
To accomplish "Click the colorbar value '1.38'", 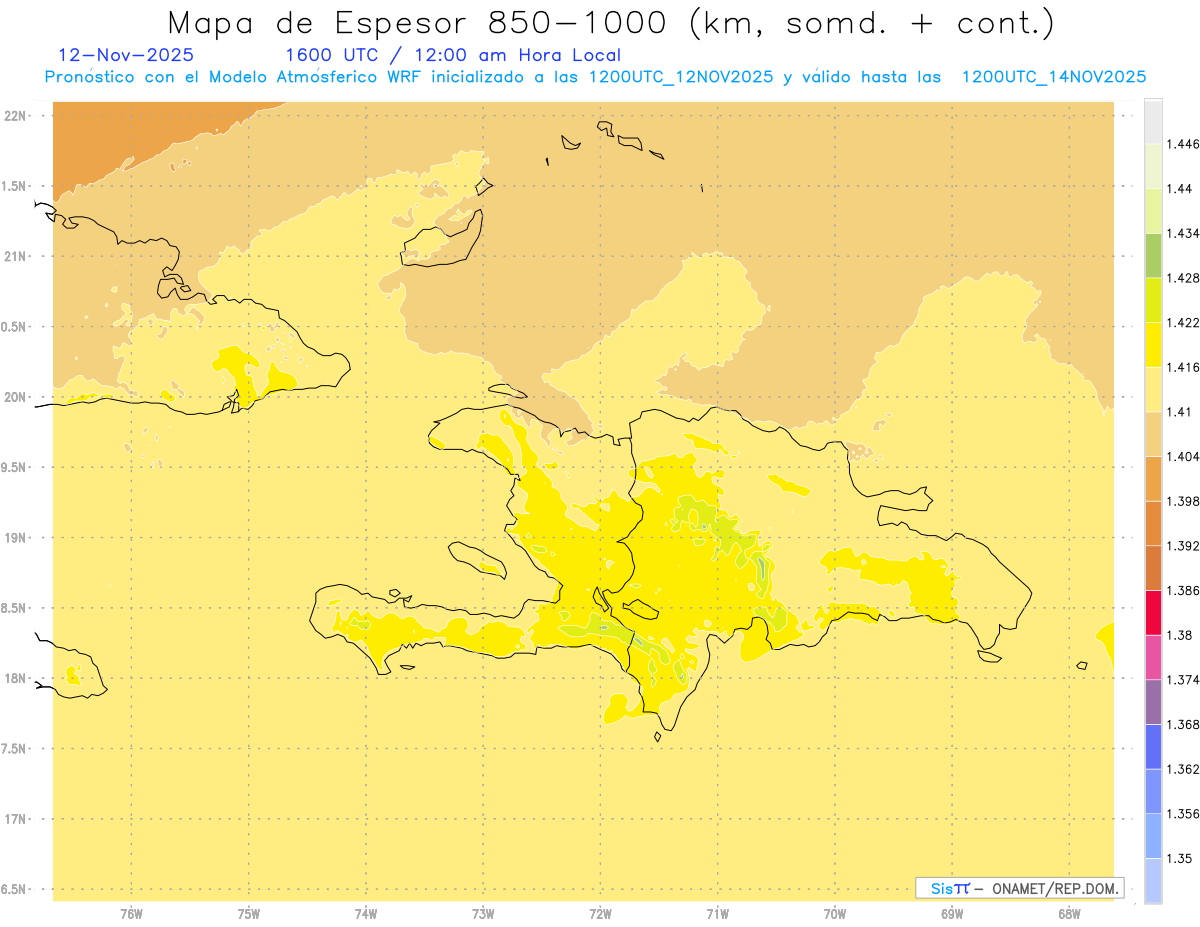I will click(x=1180, y=635).
